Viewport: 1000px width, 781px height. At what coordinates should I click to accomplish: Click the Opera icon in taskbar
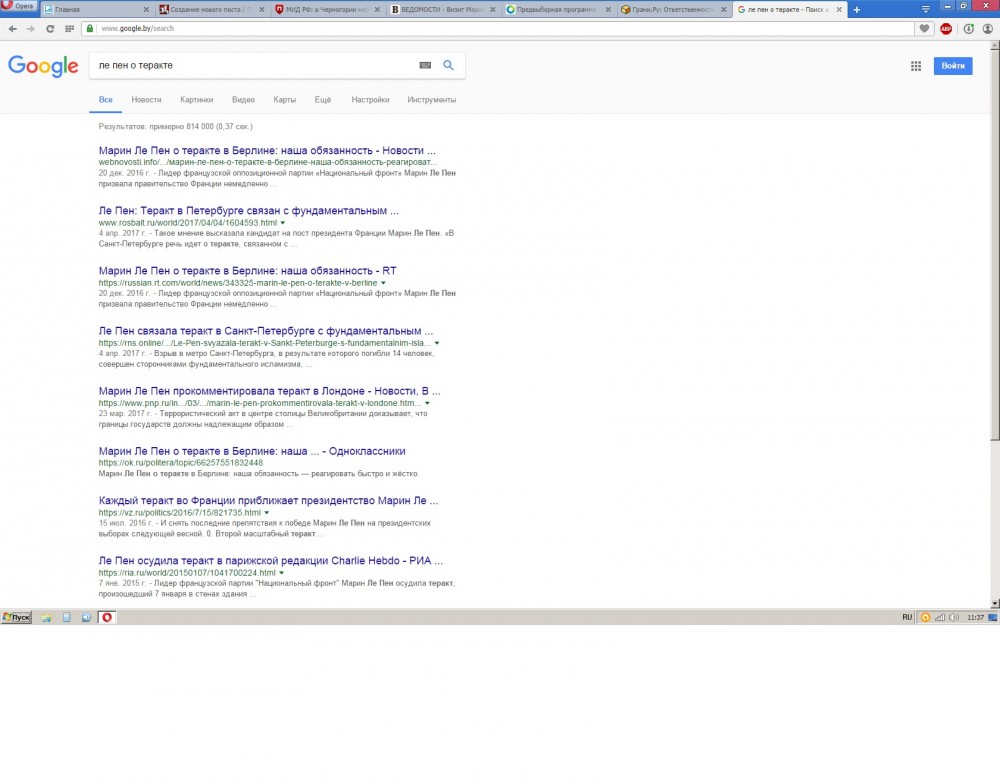click(107, 617)
